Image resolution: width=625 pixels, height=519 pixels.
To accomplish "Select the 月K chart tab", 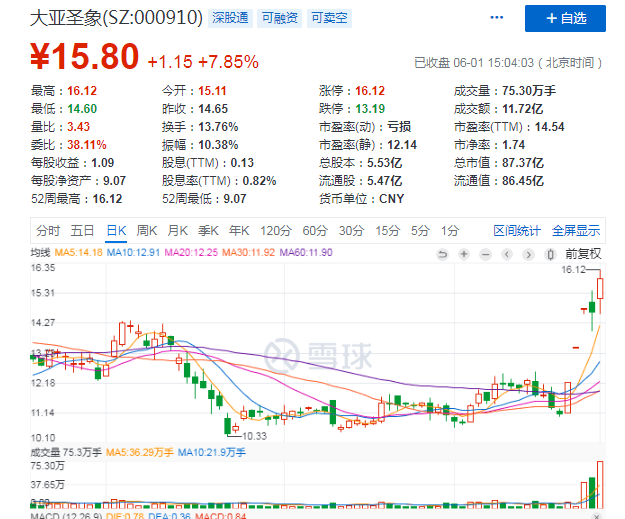I will (177, 230).
